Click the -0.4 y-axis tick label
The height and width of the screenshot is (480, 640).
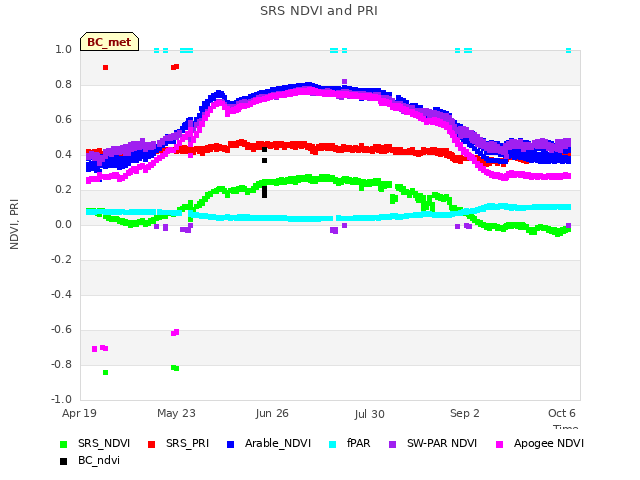tap(61, 295)
